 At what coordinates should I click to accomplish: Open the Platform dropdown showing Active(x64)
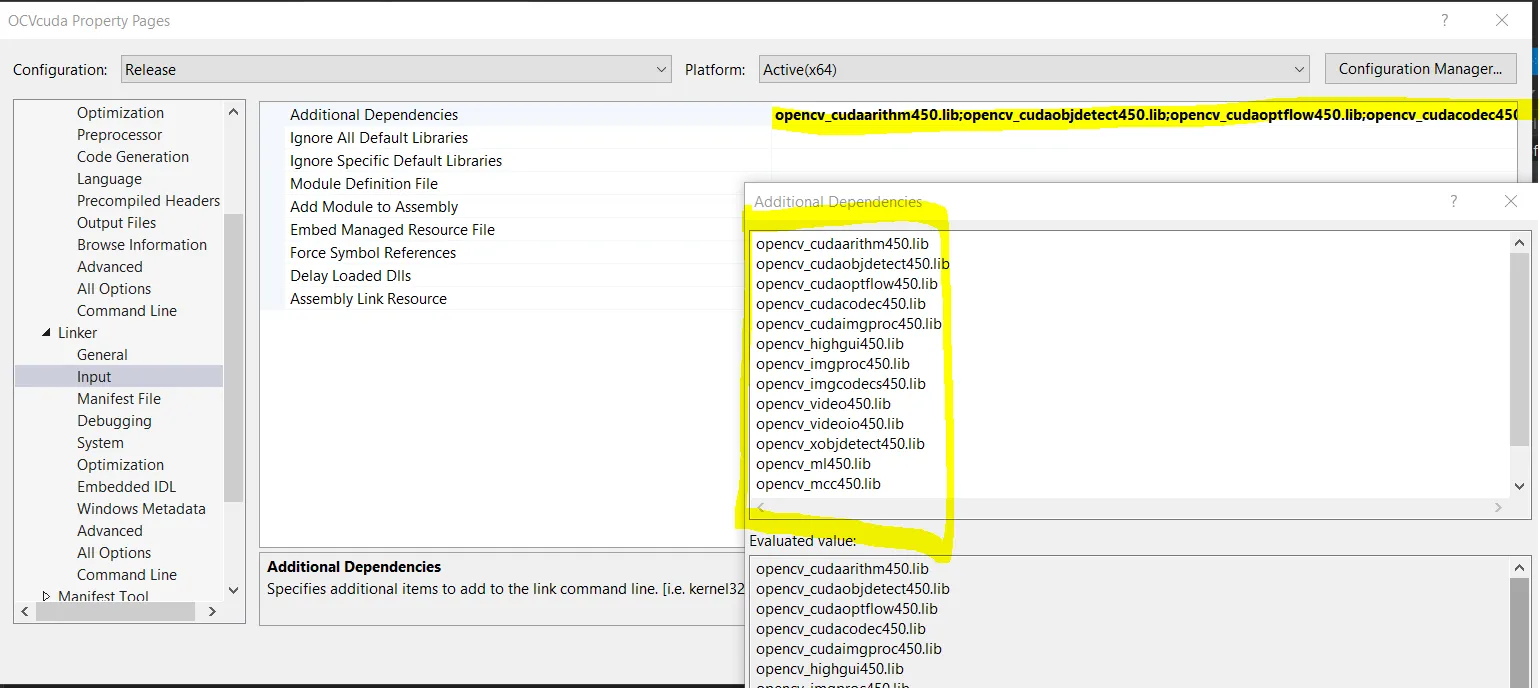coord(1034,69)
